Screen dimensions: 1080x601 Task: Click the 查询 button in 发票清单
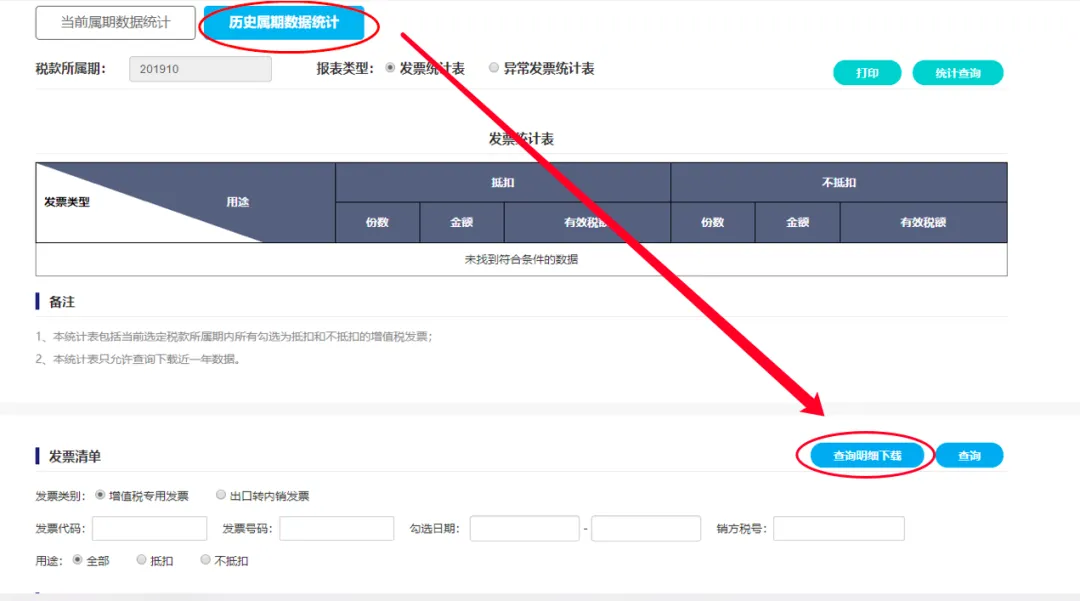coord(969,456)
